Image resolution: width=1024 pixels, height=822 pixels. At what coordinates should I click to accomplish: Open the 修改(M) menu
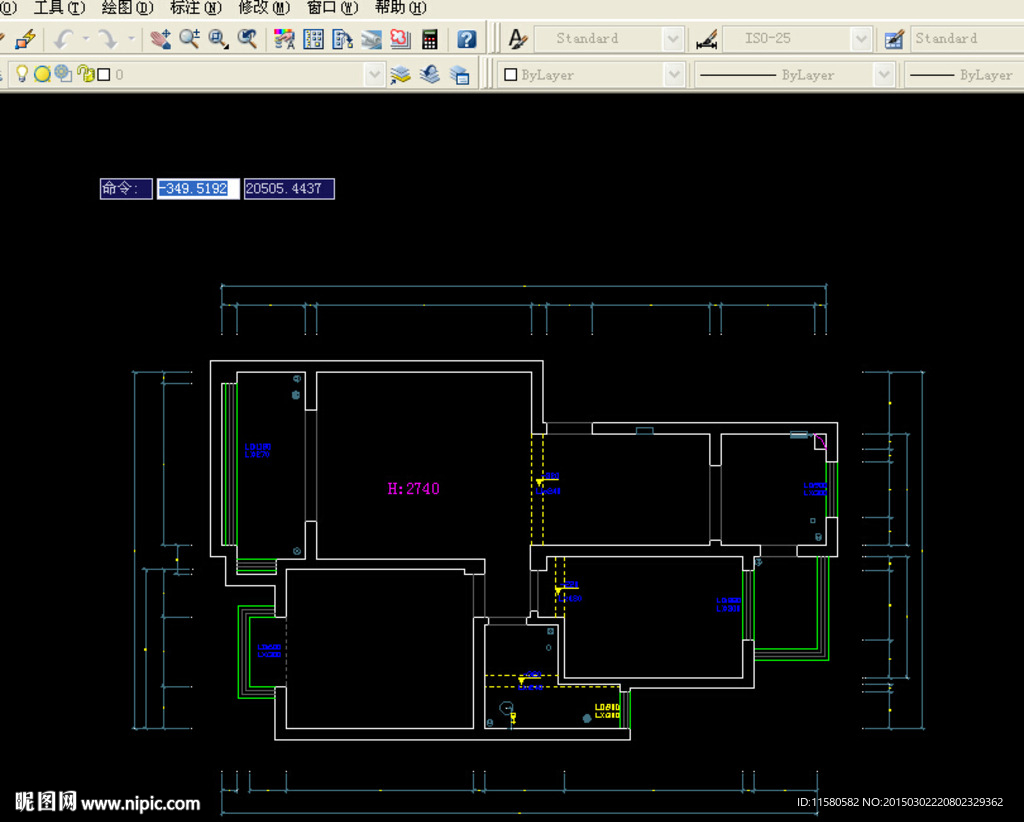coord(264,8)
